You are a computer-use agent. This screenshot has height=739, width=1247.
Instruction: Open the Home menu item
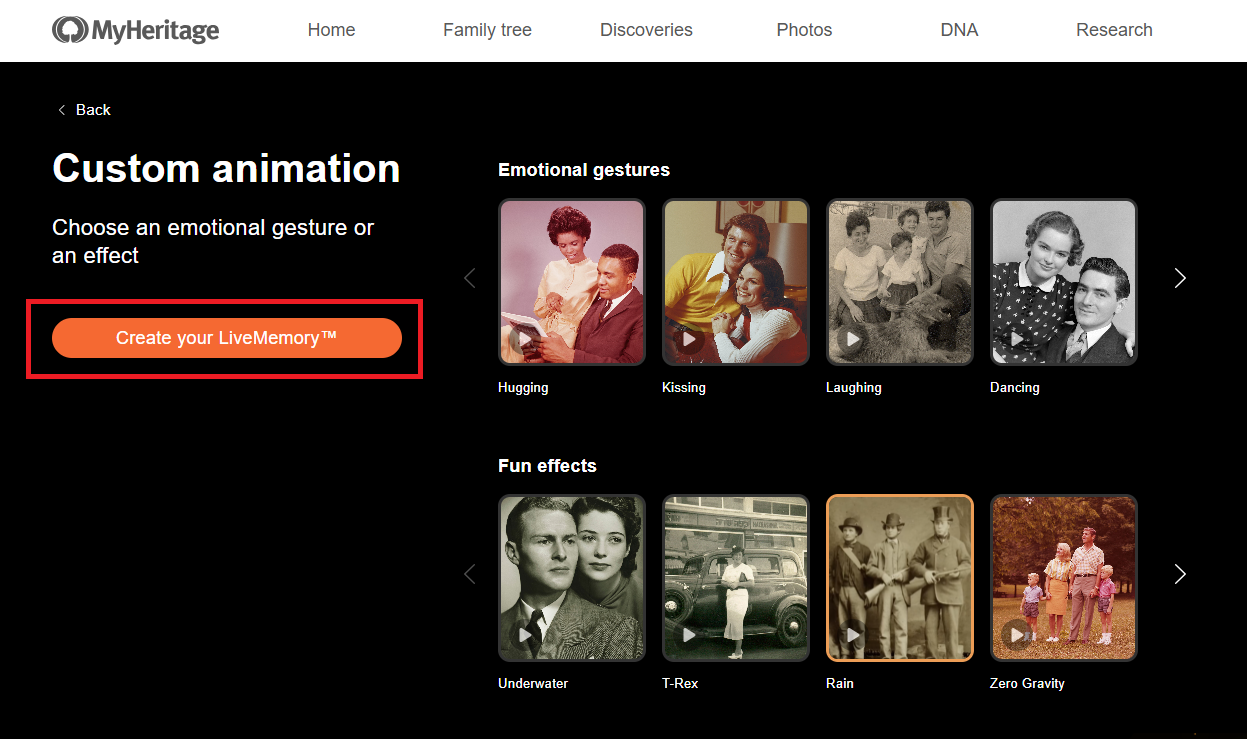[331, 30]
